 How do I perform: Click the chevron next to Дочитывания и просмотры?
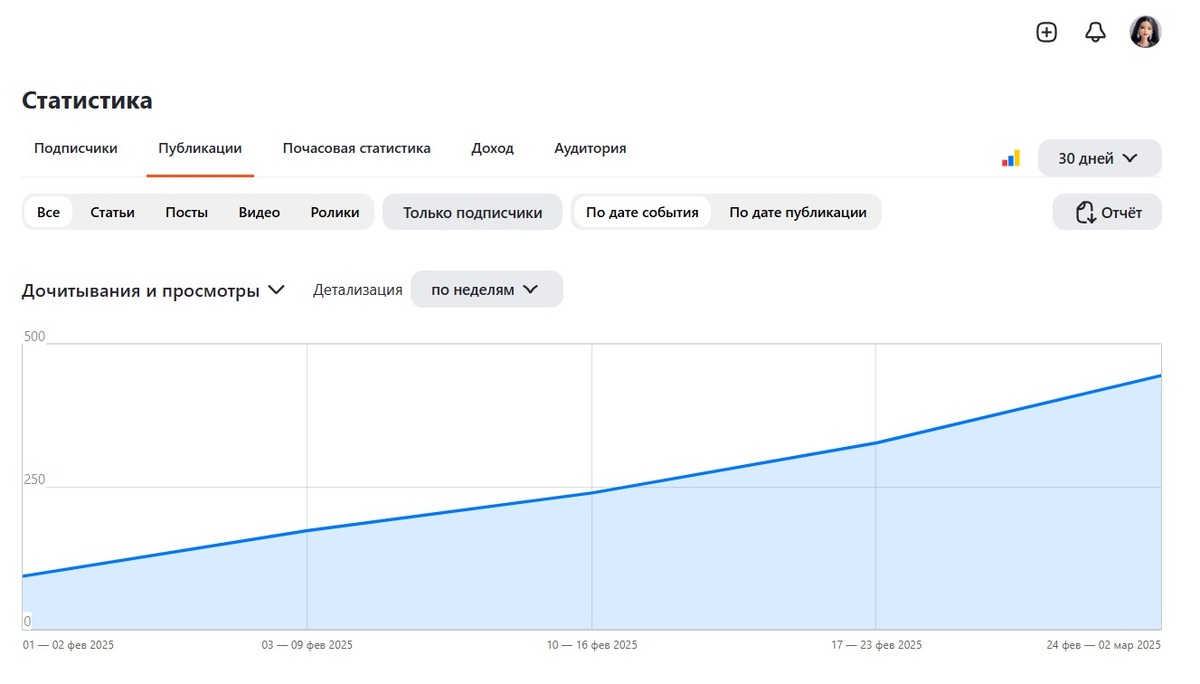click(x=276, y=290)
